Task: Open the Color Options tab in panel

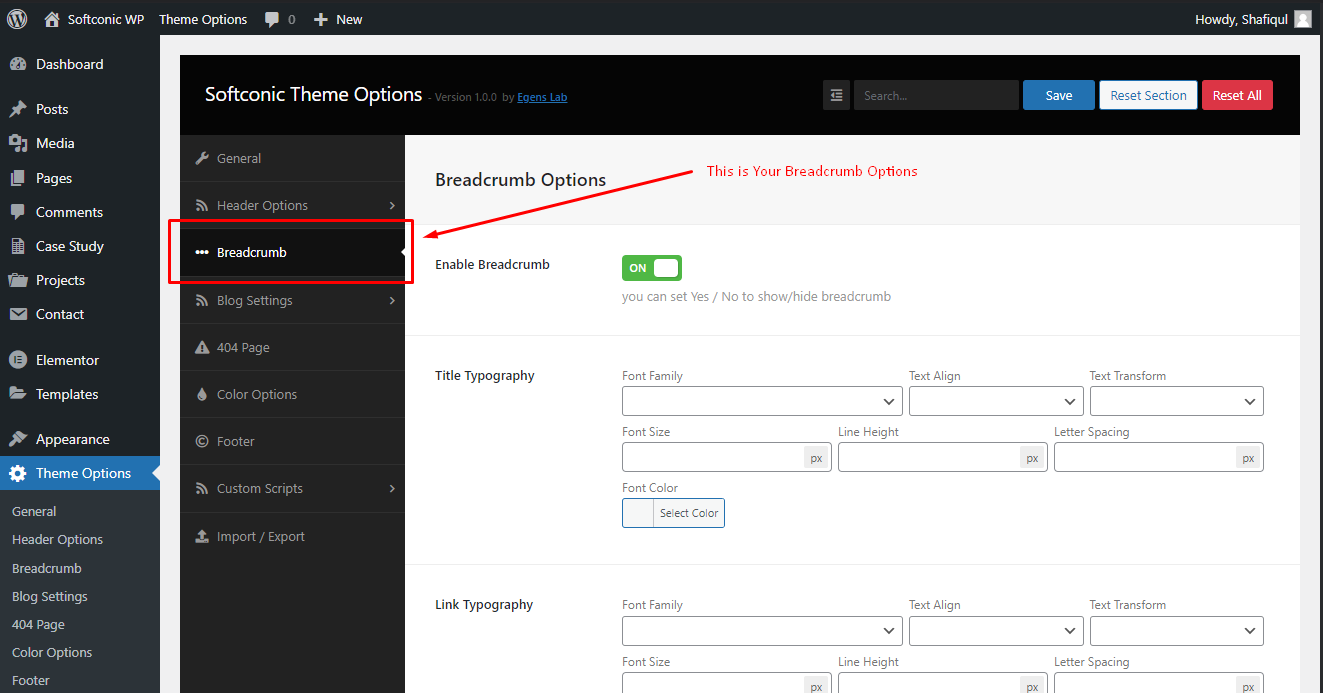Action: (x=292, y=394)
